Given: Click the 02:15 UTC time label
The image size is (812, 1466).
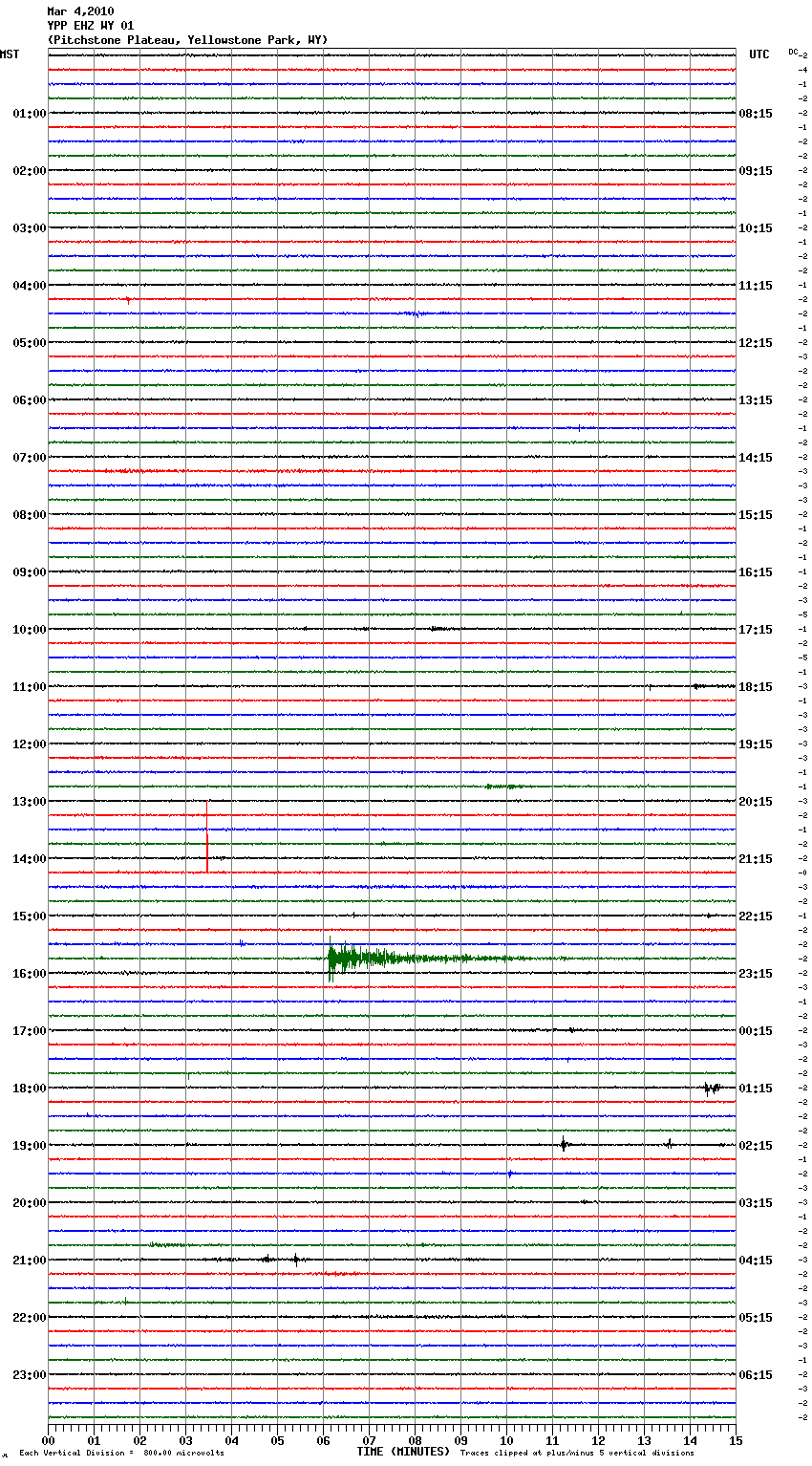Looking at the screenshot, I should click(756, 1146).
